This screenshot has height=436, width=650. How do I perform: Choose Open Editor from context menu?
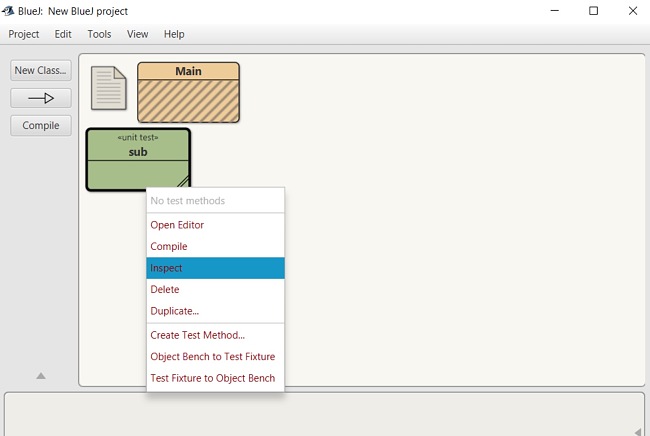click(x=216, y=225)
